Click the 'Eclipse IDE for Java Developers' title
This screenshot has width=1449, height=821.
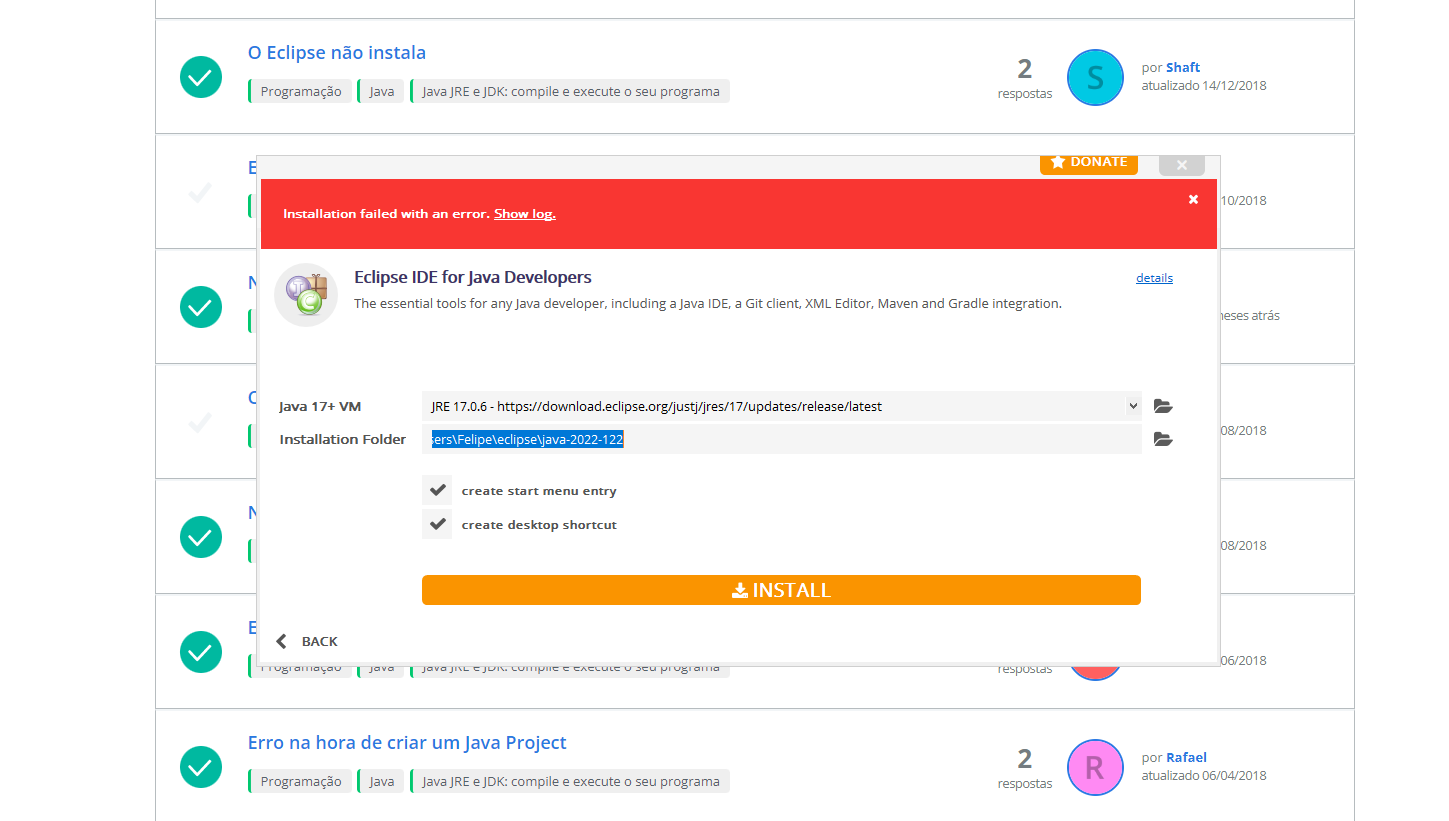[473, 277]
